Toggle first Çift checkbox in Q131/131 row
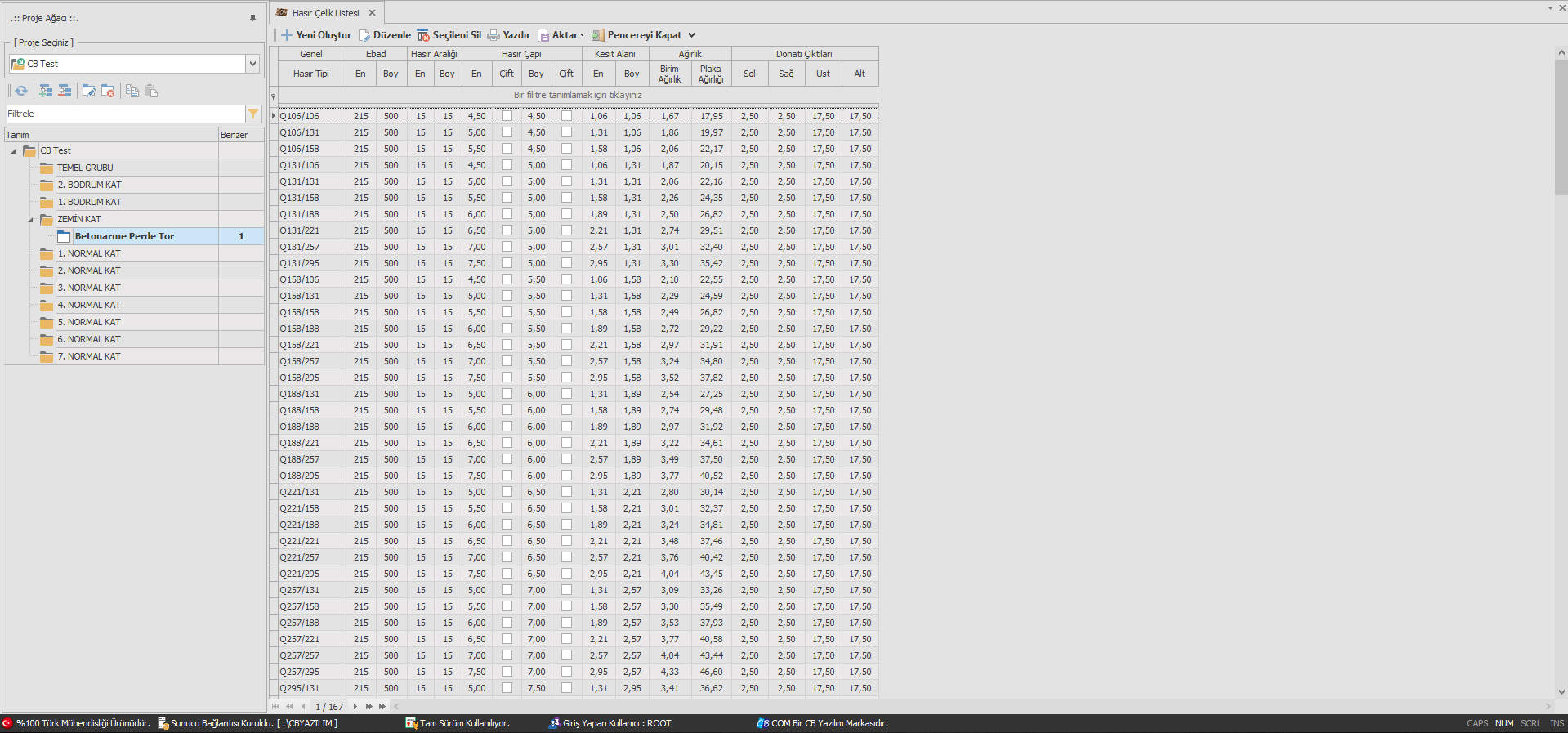 point(507,181)
